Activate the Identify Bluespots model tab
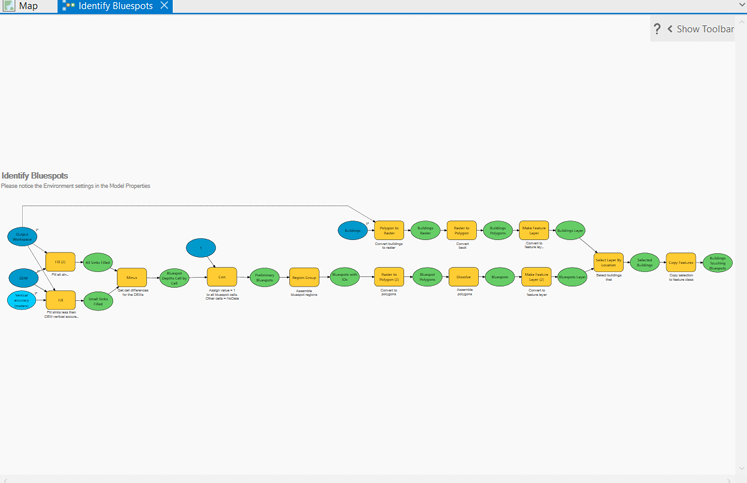The width and height of the screenshot is (747, 483). point(115,6)
